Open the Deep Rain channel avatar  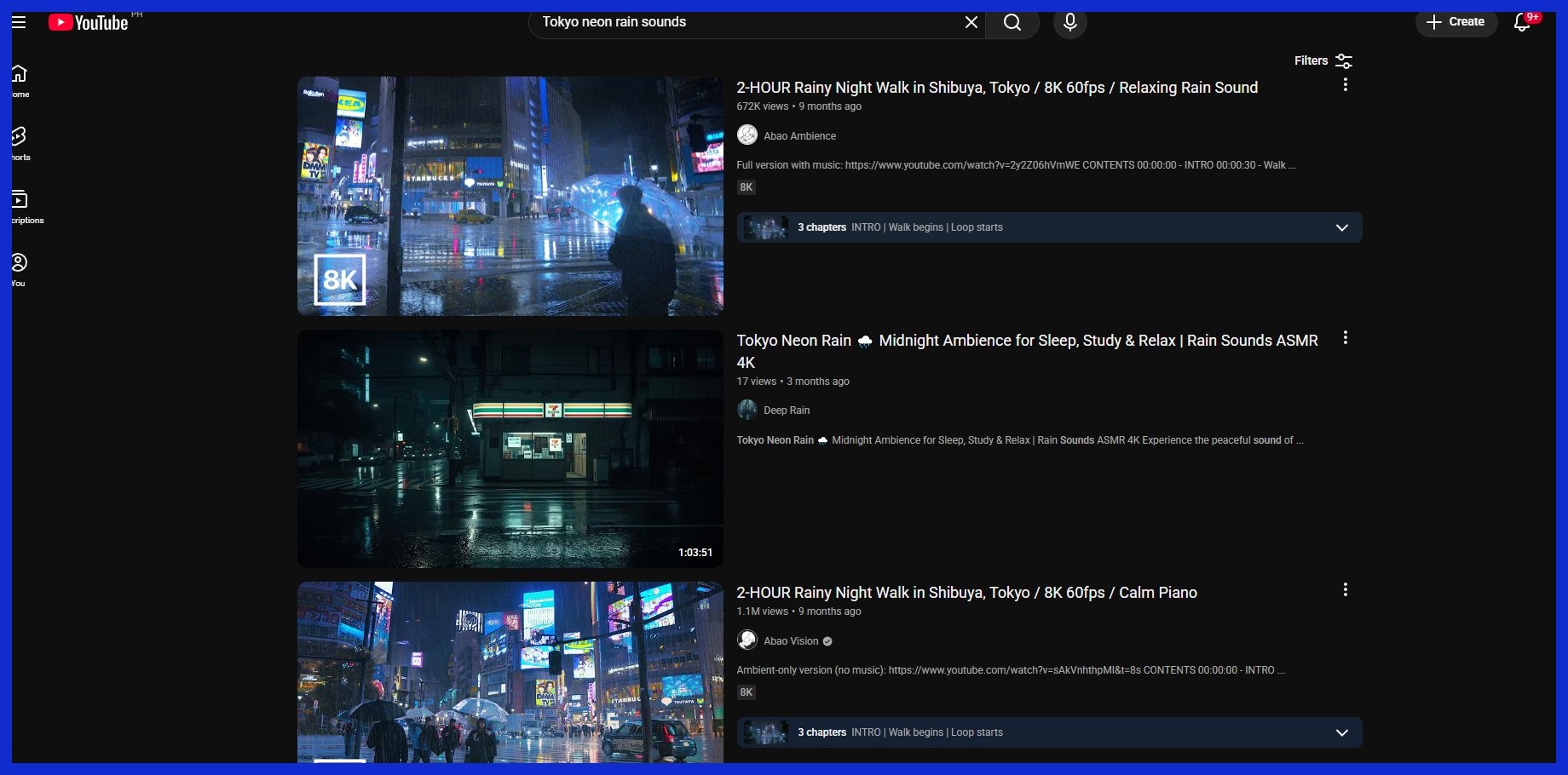[747, 410]
